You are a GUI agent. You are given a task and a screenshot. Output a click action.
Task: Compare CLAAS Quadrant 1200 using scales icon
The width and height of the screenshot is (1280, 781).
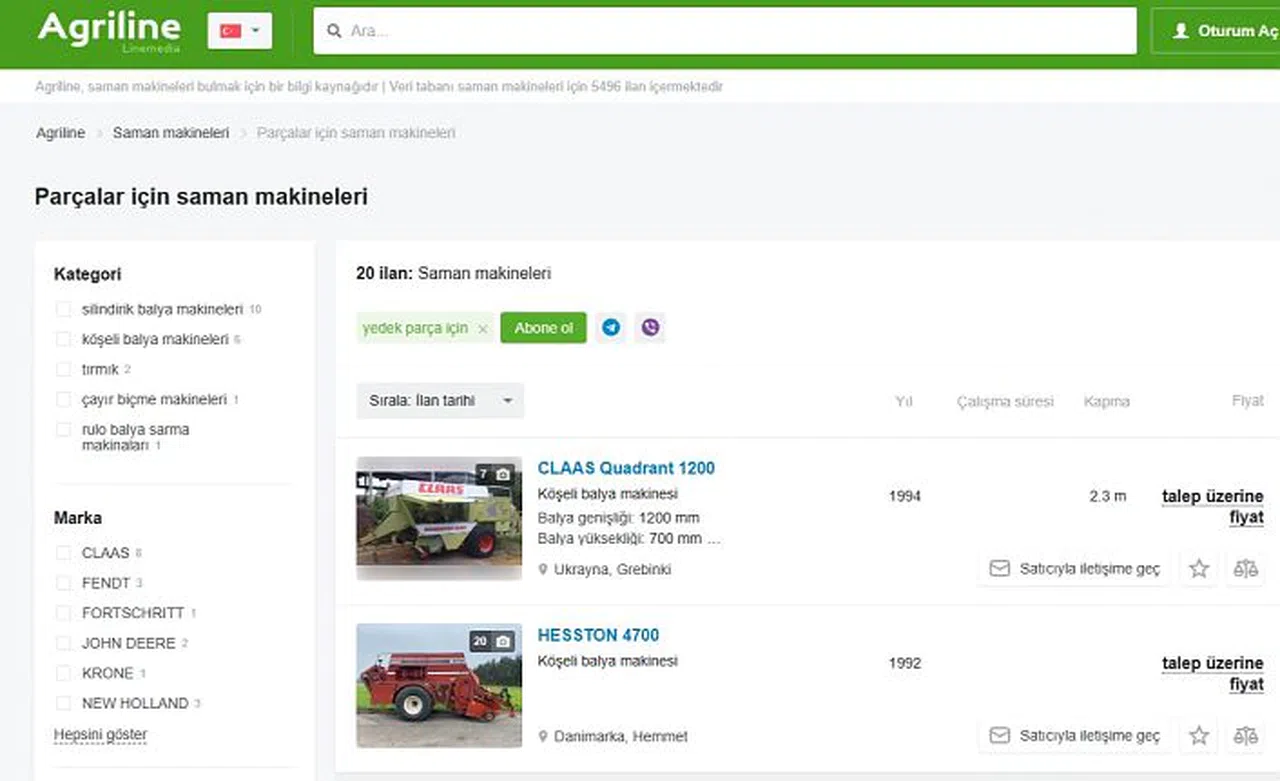click(x=1245, y=569)
